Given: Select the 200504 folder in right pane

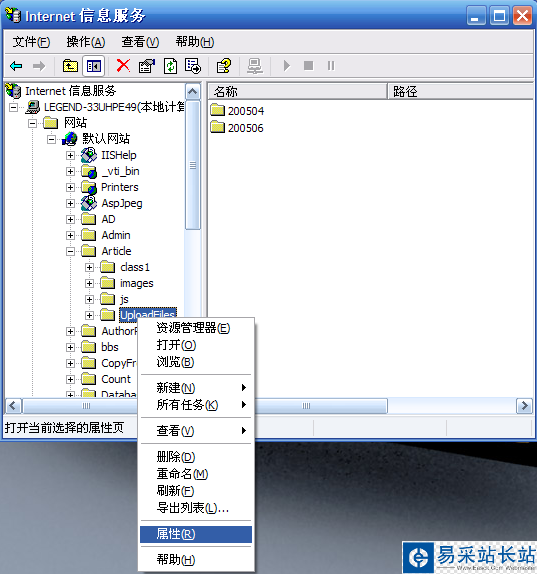Looking at the screenshot, I should click(237, 110).
